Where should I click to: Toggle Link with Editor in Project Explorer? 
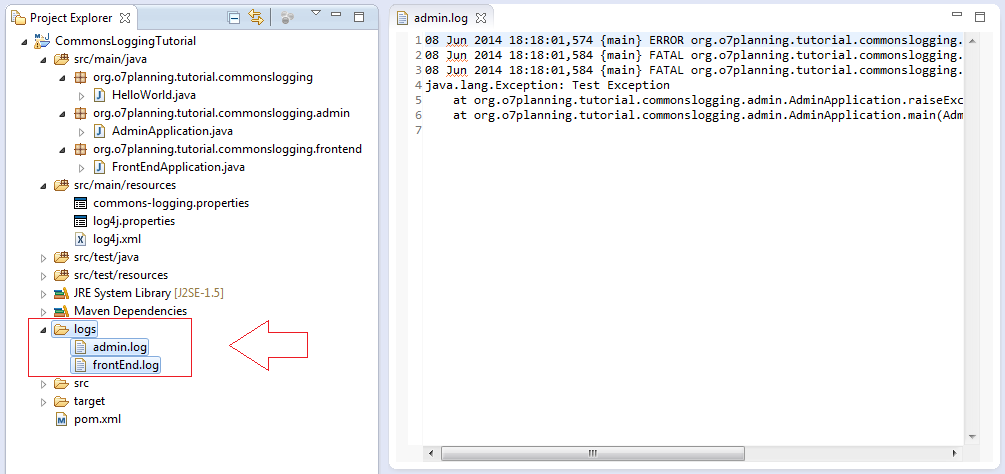point(256,18)
